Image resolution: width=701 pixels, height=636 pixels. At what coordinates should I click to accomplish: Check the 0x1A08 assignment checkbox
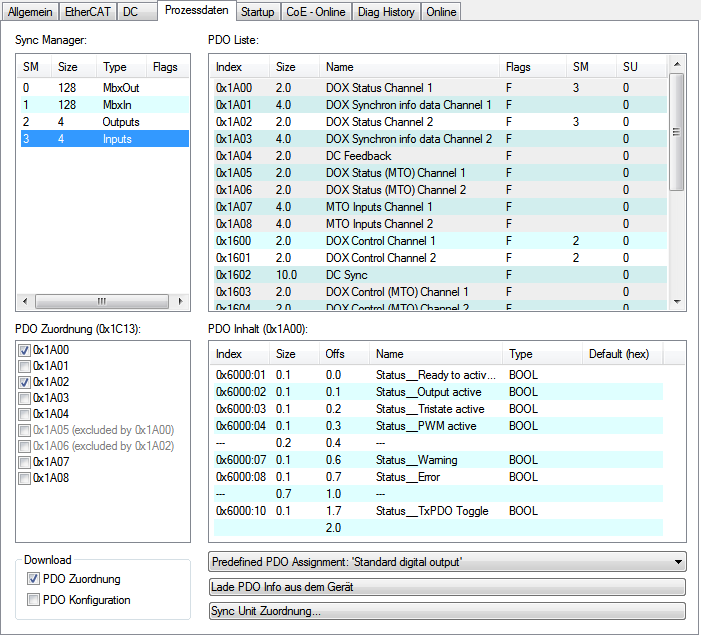(25, 478)
